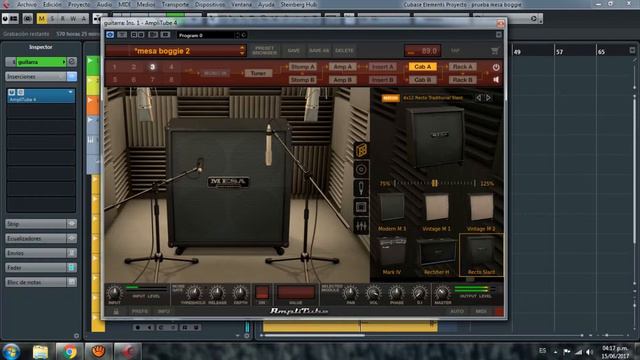Expand the Bloc de notas section
Viewport: 640px width, 360px height.
pyautogui.click(x=40, y=282)
